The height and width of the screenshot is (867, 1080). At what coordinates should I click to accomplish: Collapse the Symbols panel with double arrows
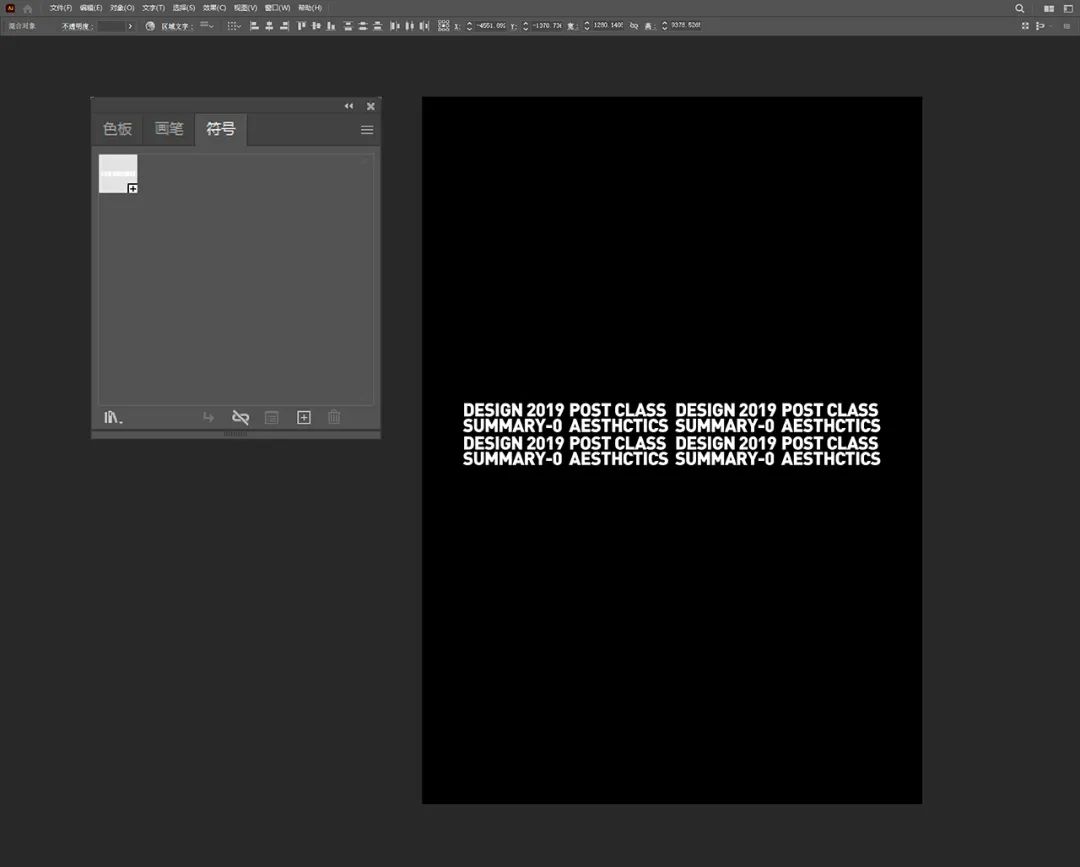[x=349, y=106]
